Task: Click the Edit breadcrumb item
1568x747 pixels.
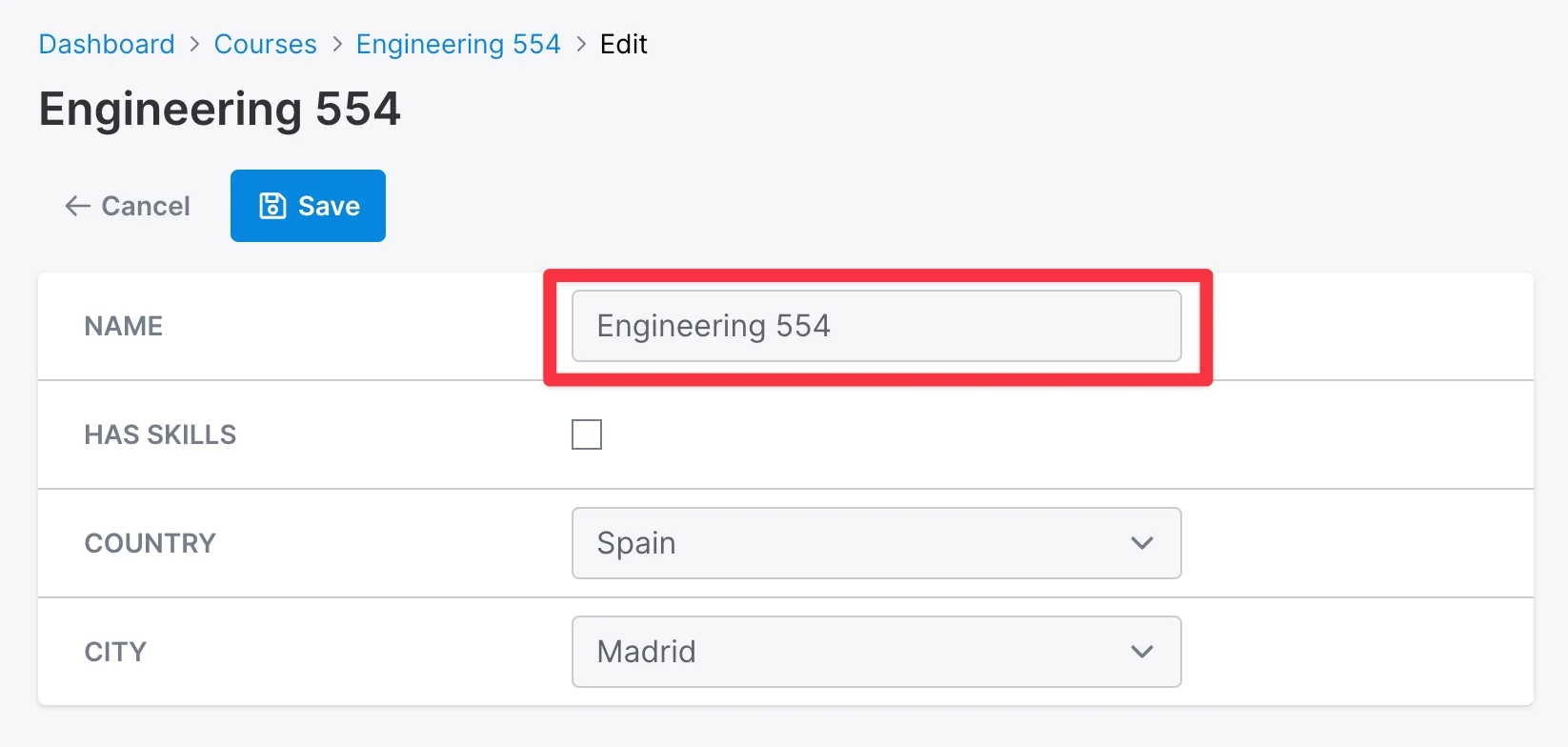Action: (624, 45)
